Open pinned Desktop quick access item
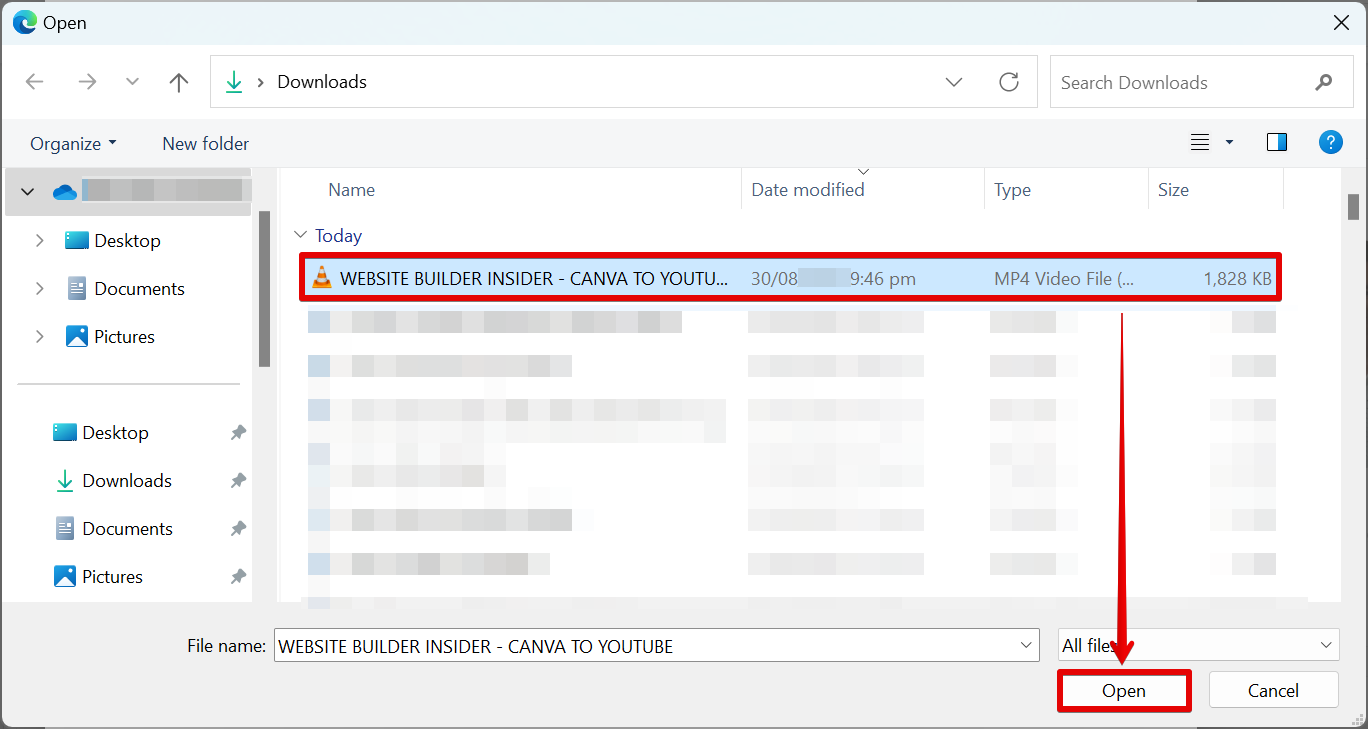This screenshot has height=729, width=1368. [101, 432]
